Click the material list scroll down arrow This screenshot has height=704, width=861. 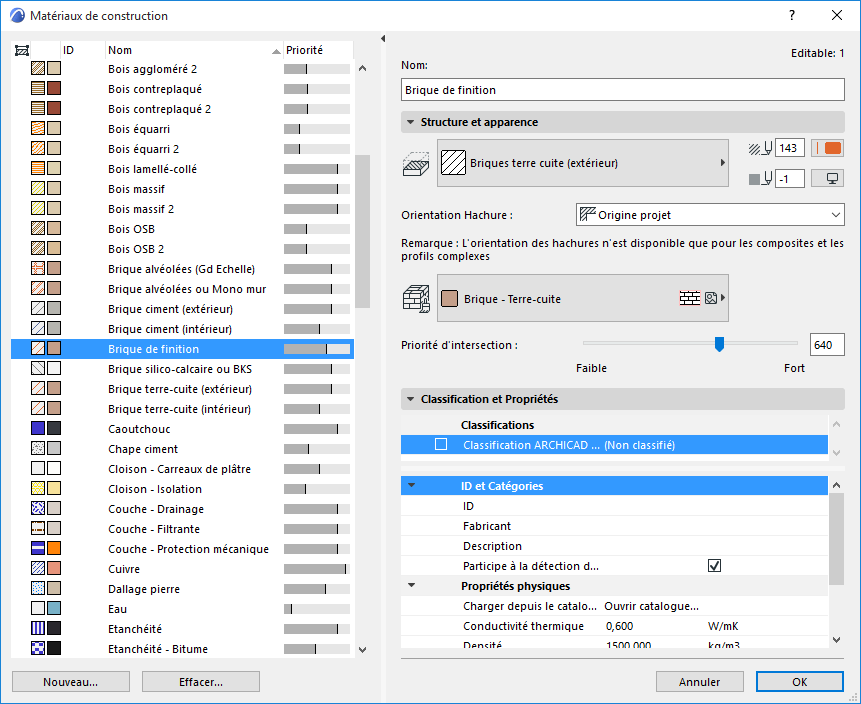(x=362, y=649)
